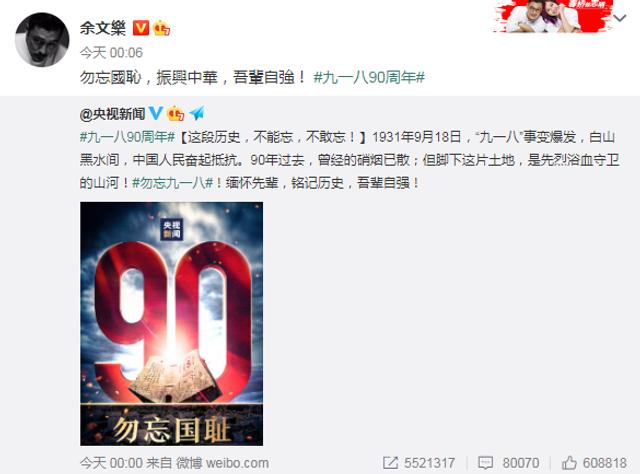Click the thumbs-up medal icon next to 余文樂
Viewport: 640px width, 474px height.
(161, 28)
